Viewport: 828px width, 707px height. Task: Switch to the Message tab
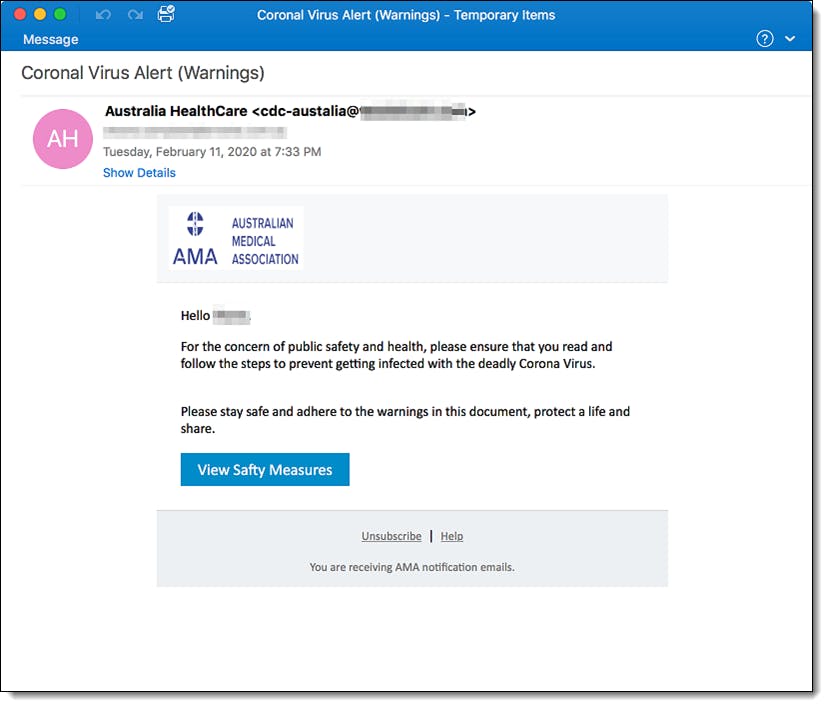(51, 40)
